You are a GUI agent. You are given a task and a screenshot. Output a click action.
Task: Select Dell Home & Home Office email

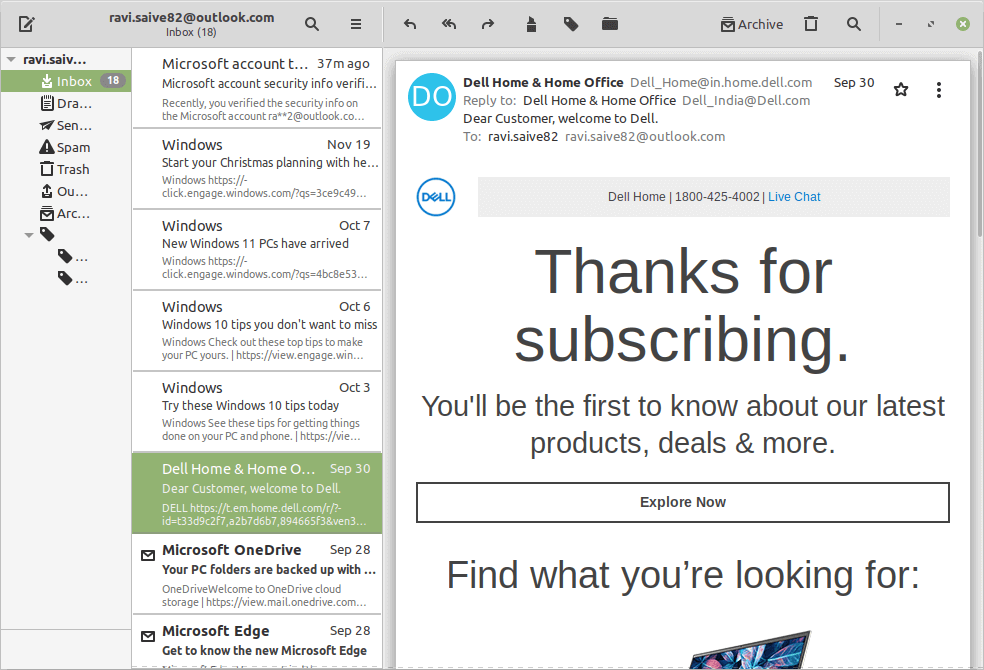[257, 493]
